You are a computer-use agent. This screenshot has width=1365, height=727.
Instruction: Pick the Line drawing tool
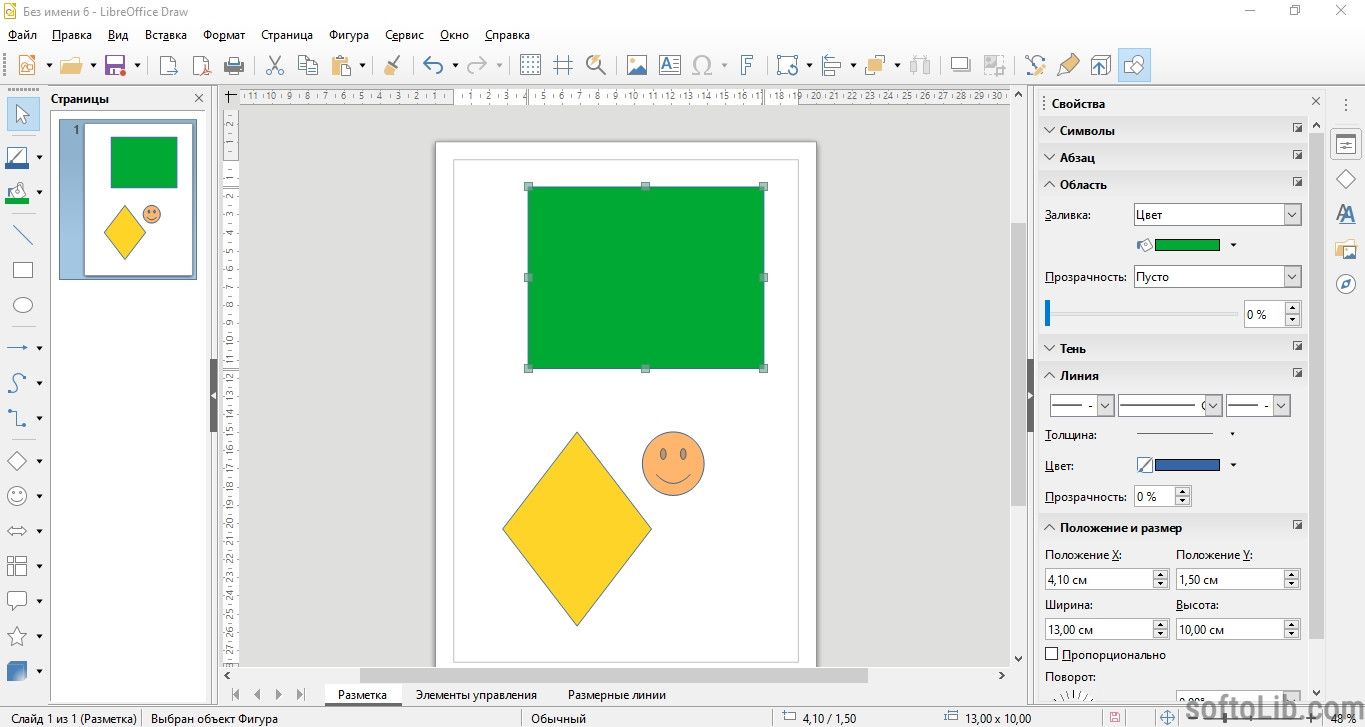pyautogui.click(x=23, y=236)
